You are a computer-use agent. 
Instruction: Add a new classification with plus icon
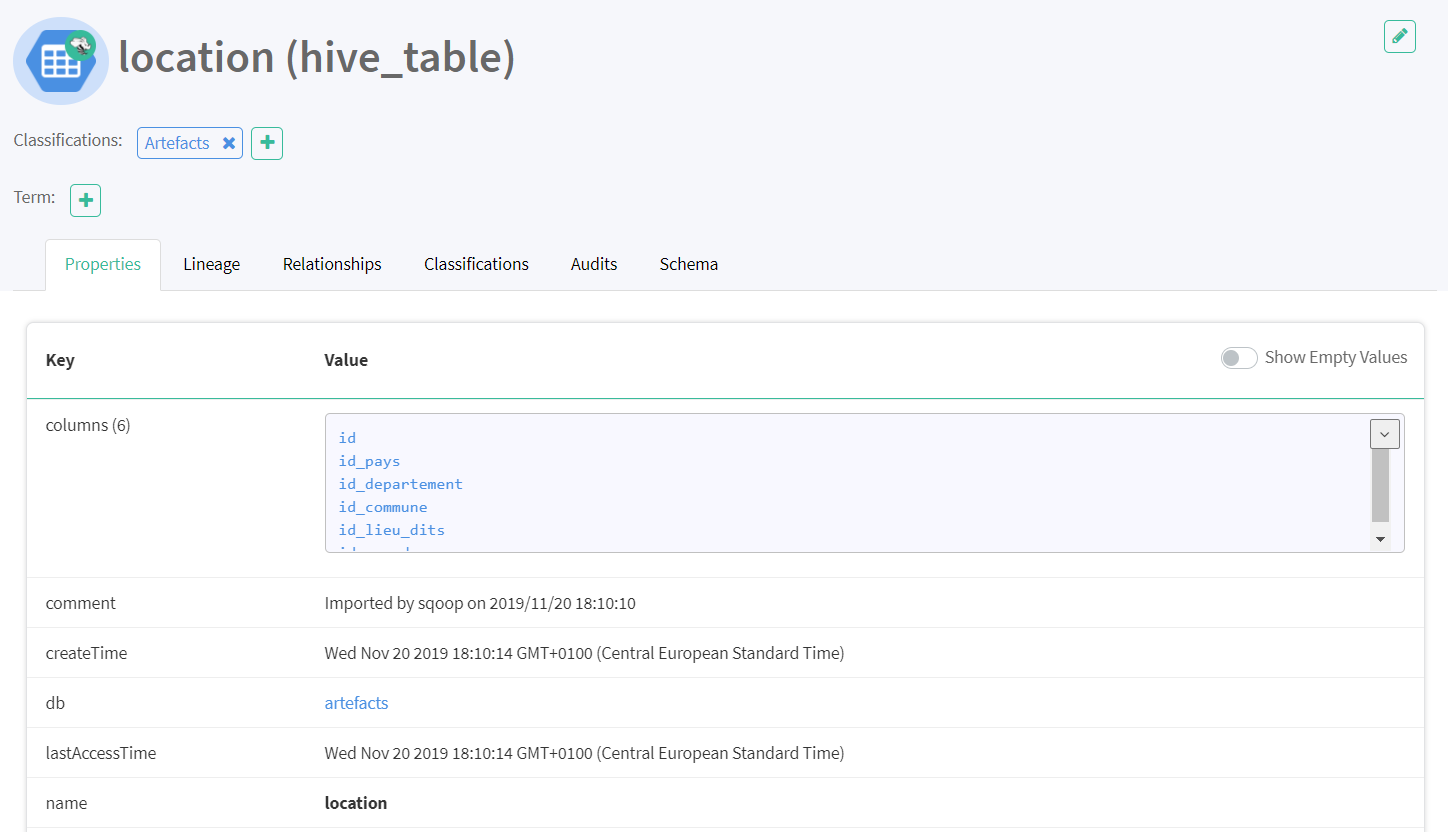[x=267, y=143]
